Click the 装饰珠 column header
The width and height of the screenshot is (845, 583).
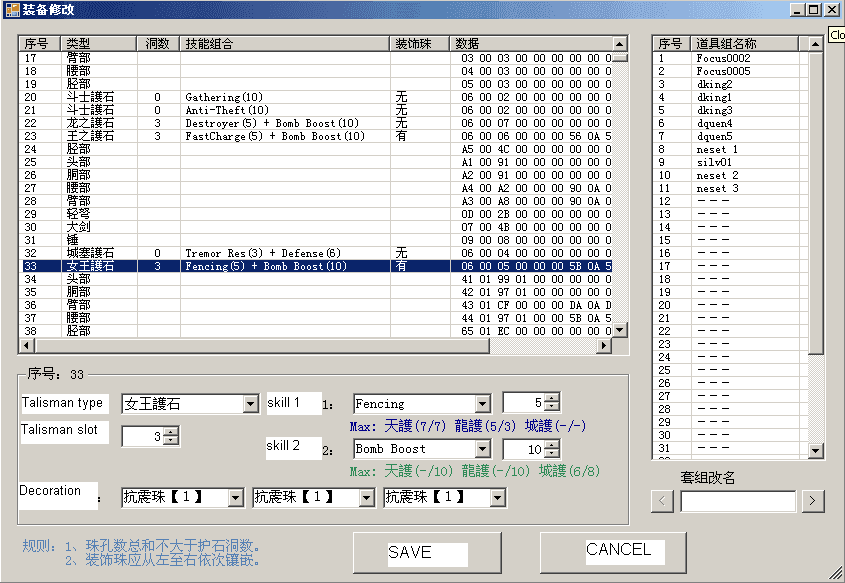(419, 44)
